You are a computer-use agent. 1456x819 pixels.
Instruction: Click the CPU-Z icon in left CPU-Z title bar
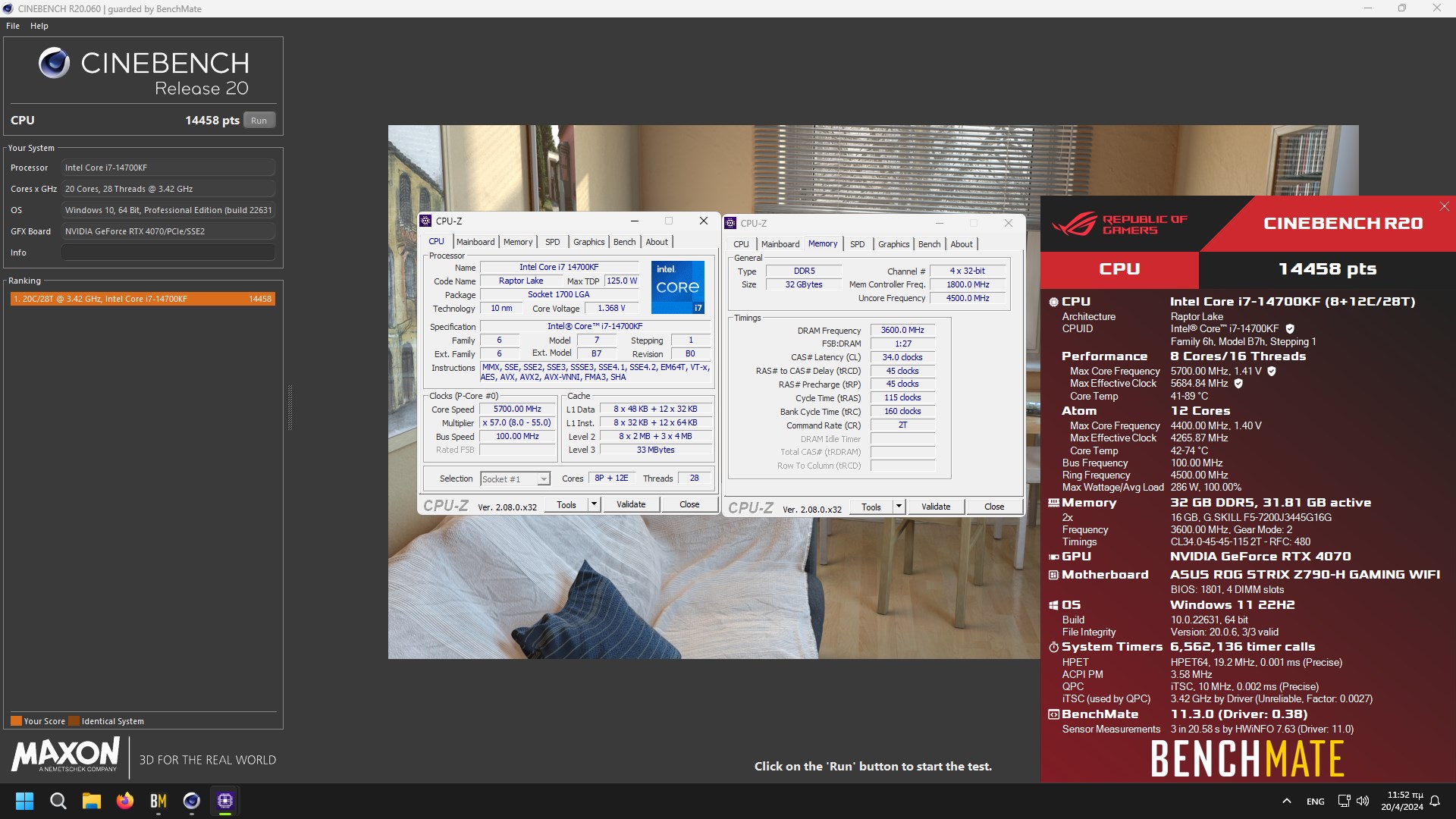(425, 221)
